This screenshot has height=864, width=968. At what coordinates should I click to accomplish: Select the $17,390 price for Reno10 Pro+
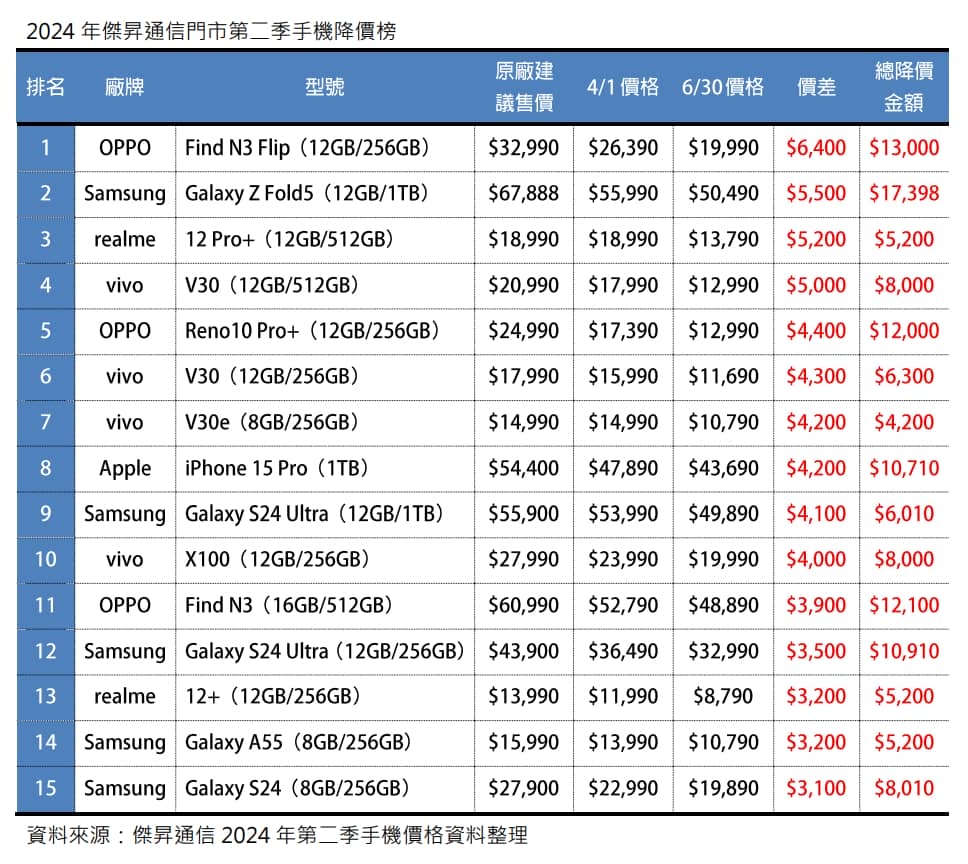[623, 331]
